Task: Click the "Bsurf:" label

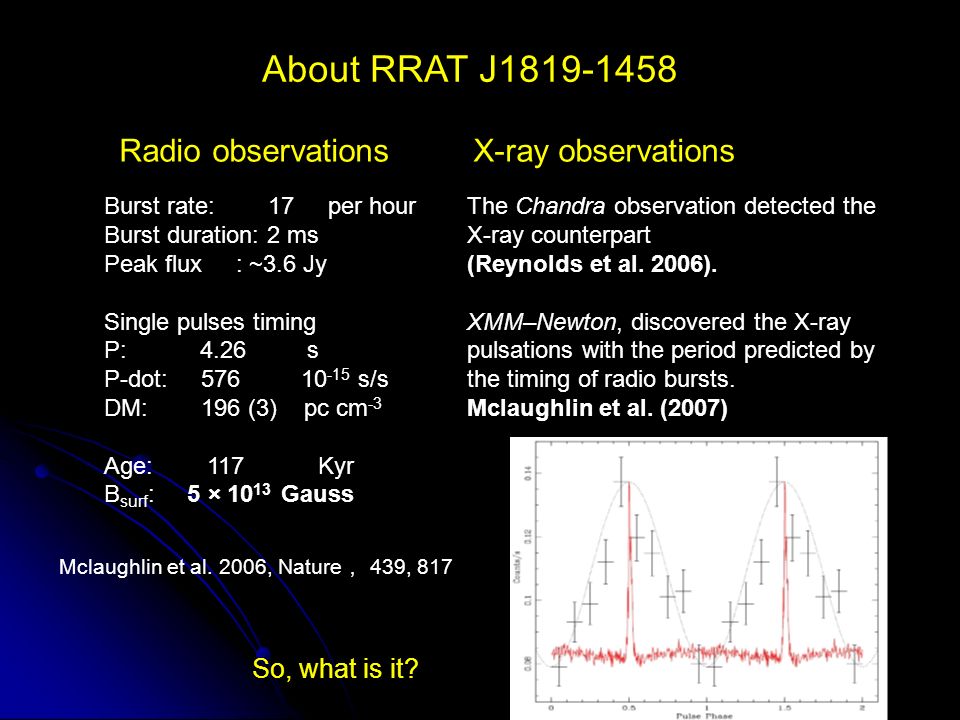Action: (x=129, y=496)
